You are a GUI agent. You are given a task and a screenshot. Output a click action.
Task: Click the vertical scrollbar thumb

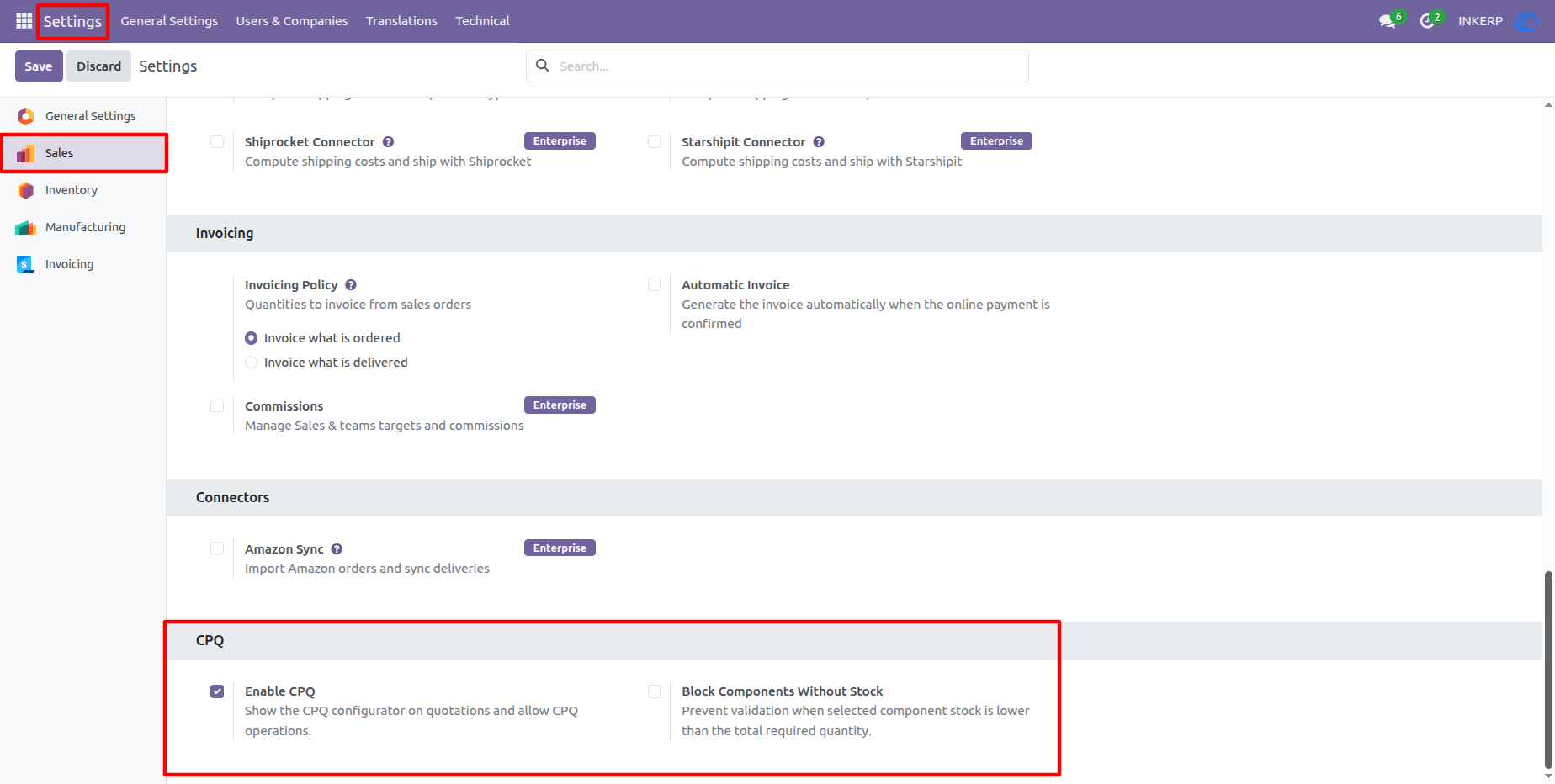[1548, 670]
